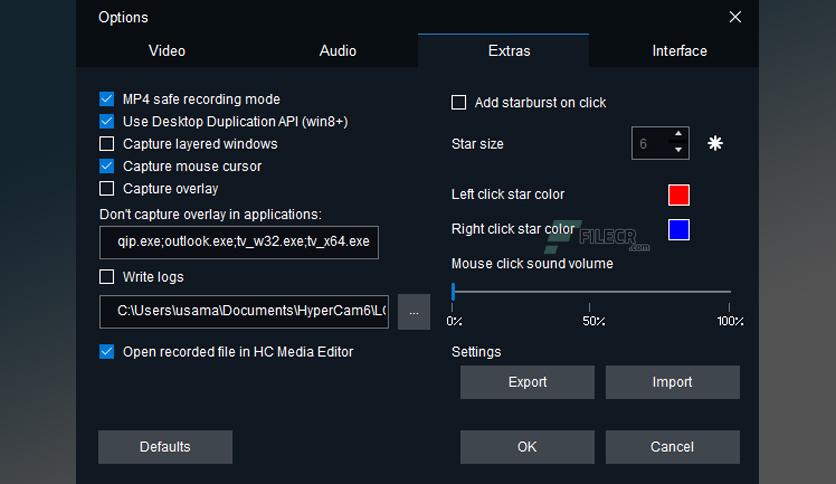The height and width of the screenshot is (484, 836).
Task: Click the 50% volume tick label
Action: point(593,321)
